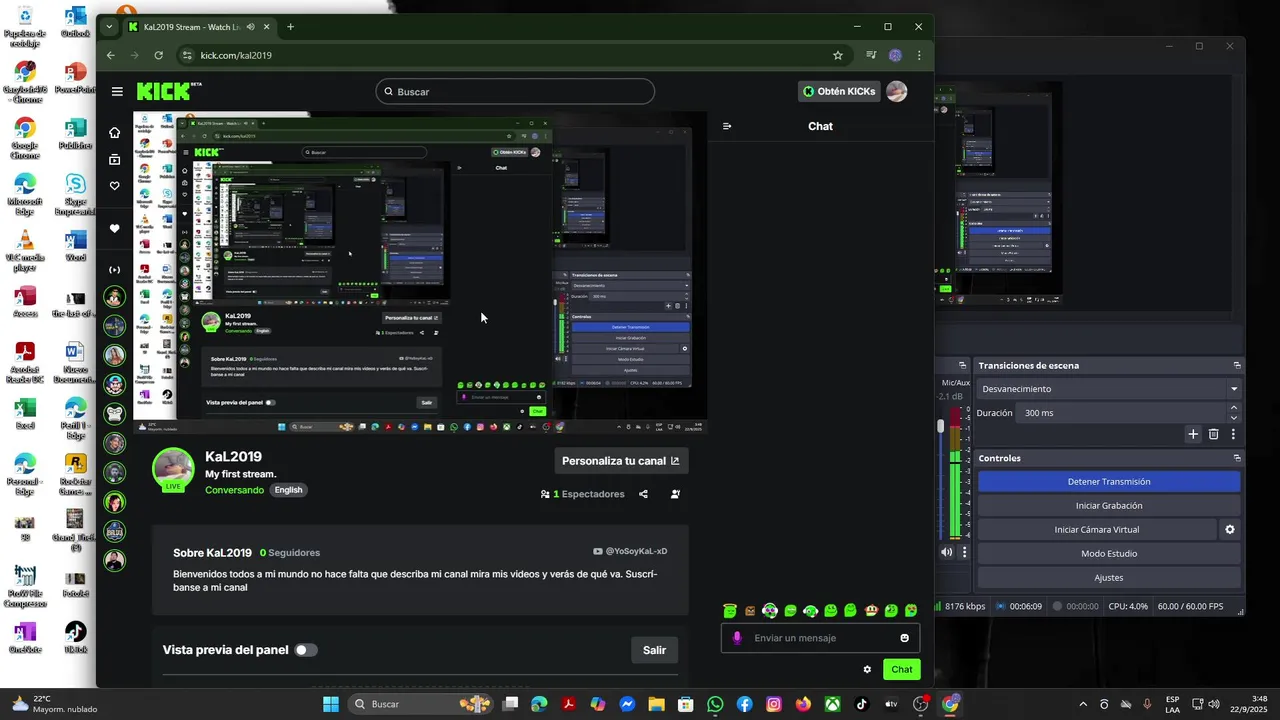
Task: Open WhatsApp from the taskbar
Action: (x=715, y=704)
